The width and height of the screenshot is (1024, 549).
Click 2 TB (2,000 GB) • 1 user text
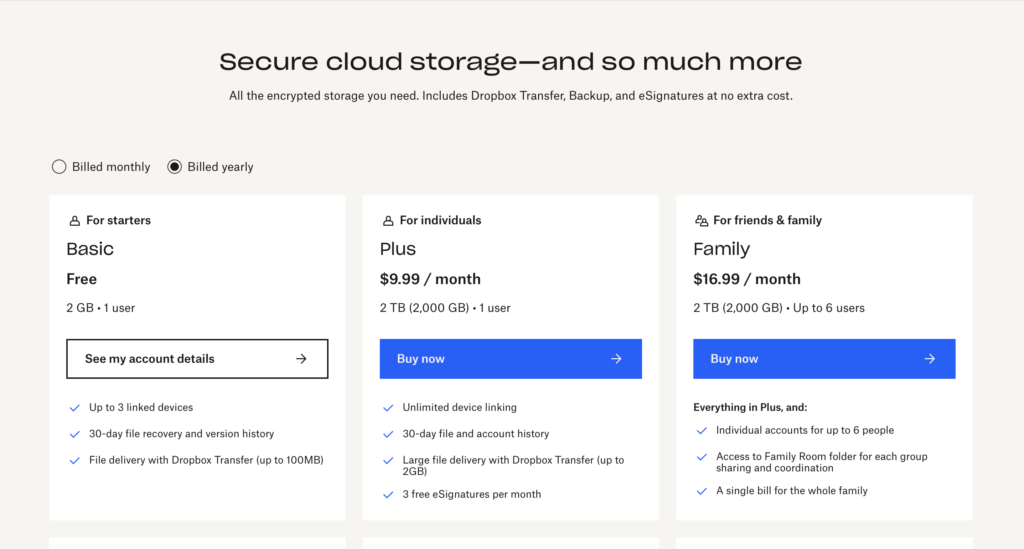click(x=445, y=307)
